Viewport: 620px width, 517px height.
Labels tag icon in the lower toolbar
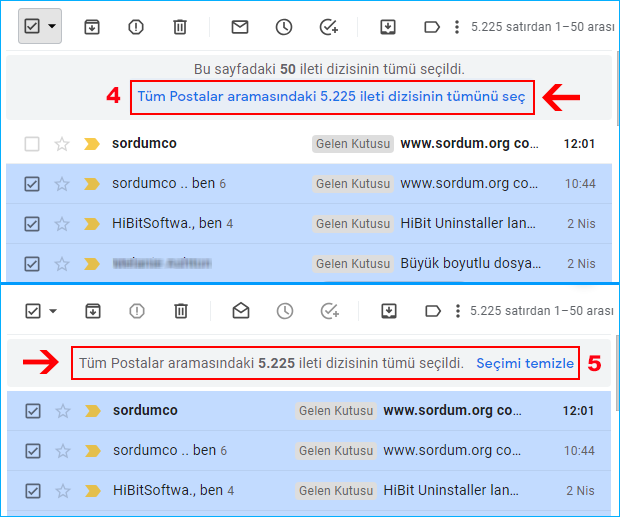tap(433, 311)
